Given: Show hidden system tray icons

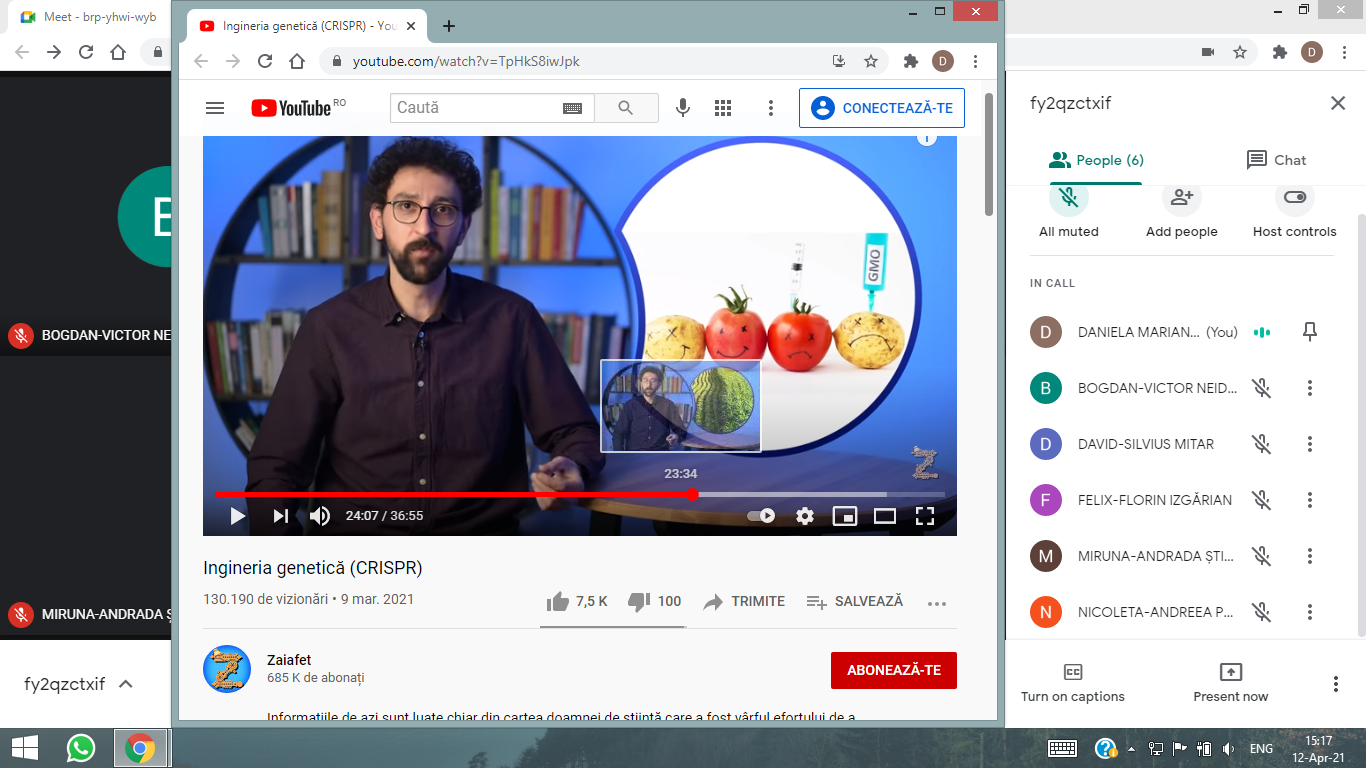Looking at the screenshot, I should tap(1131, 749).
